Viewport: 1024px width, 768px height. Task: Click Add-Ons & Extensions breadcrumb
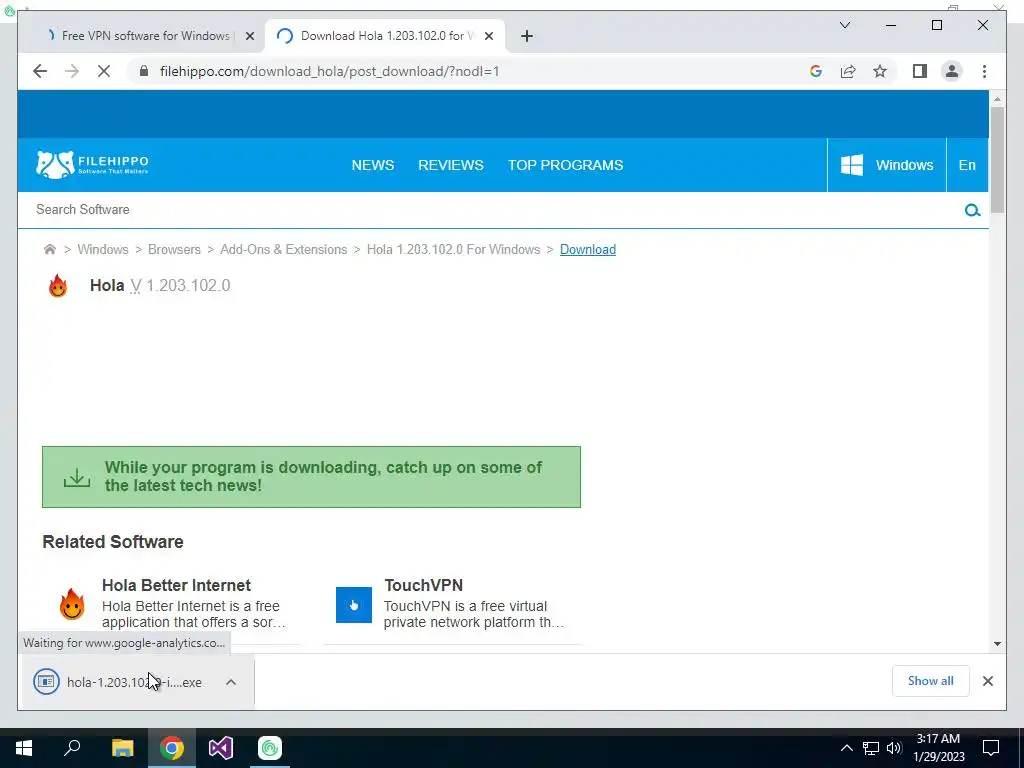(x=283, y=249)
